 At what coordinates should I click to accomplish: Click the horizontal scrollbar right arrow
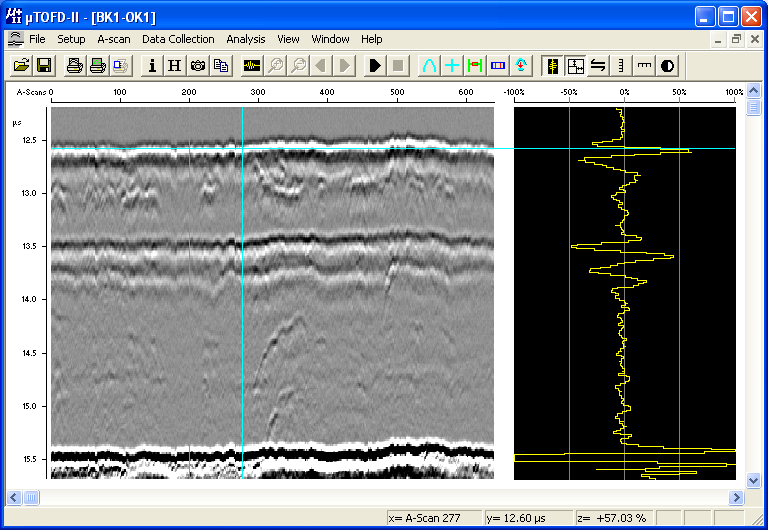click(x=736, y=498)
